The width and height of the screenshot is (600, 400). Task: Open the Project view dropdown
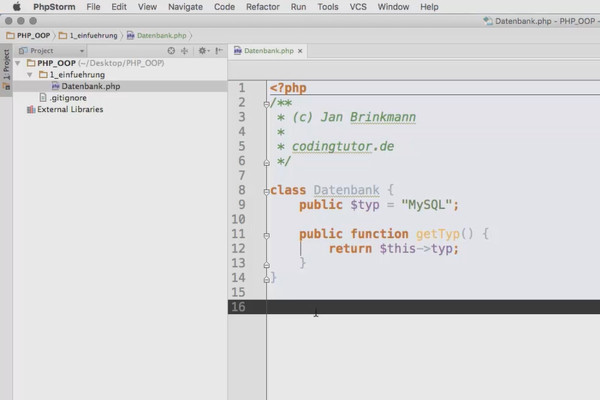(x=82, y=51)
